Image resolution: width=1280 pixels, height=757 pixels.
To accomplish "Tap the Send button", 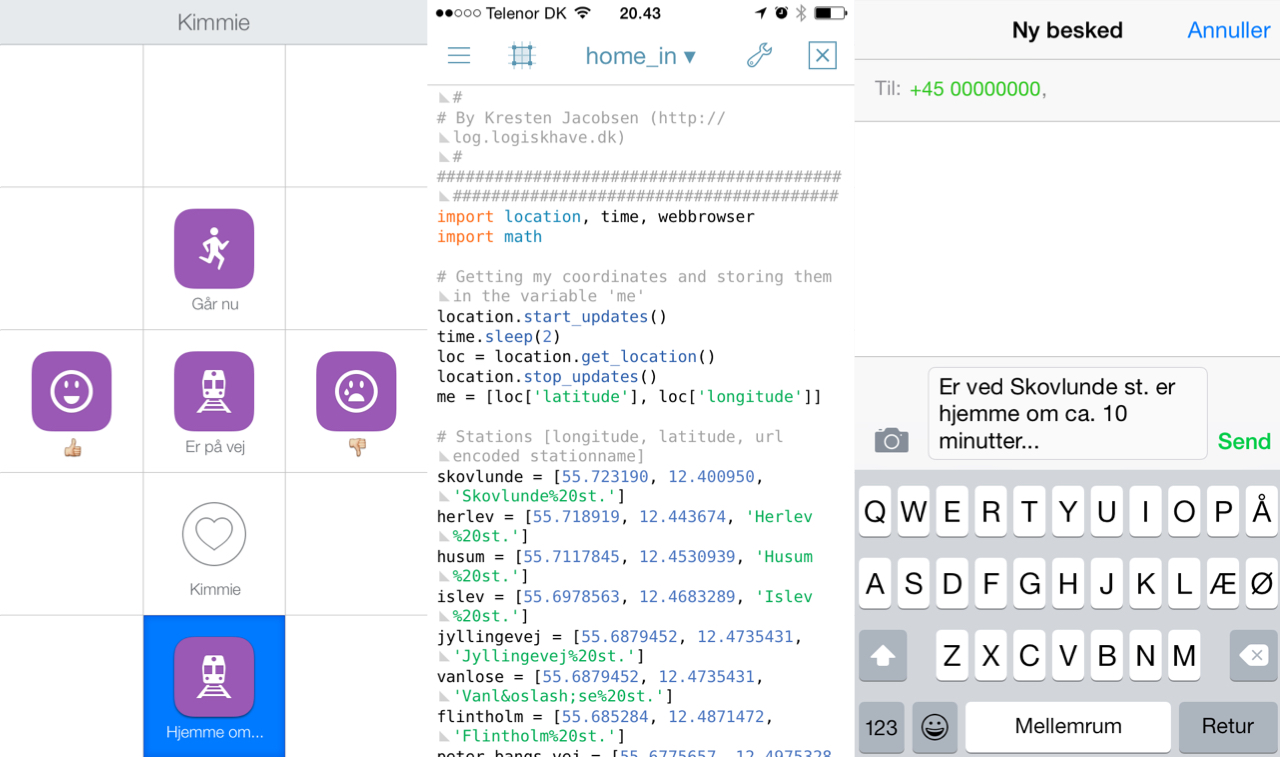I will pos(1244,441).
